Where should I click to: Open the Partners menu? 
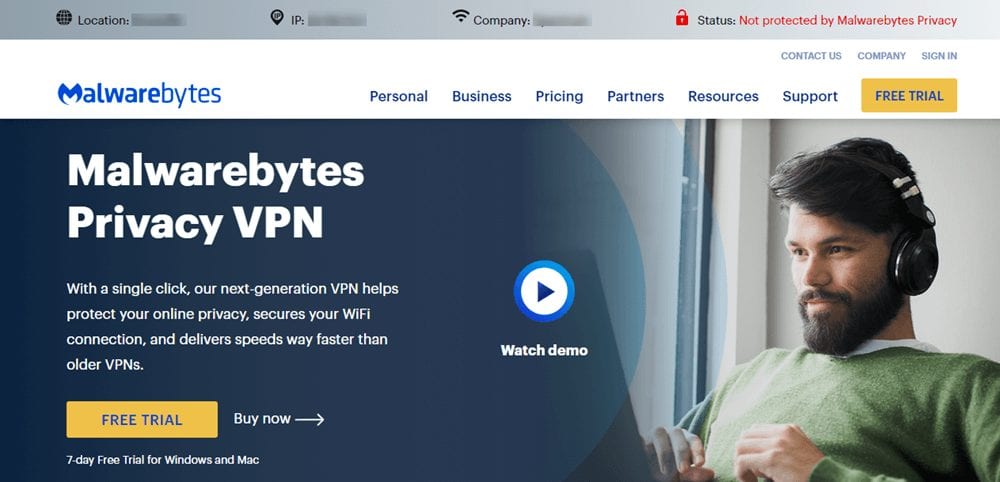[635, 96]
